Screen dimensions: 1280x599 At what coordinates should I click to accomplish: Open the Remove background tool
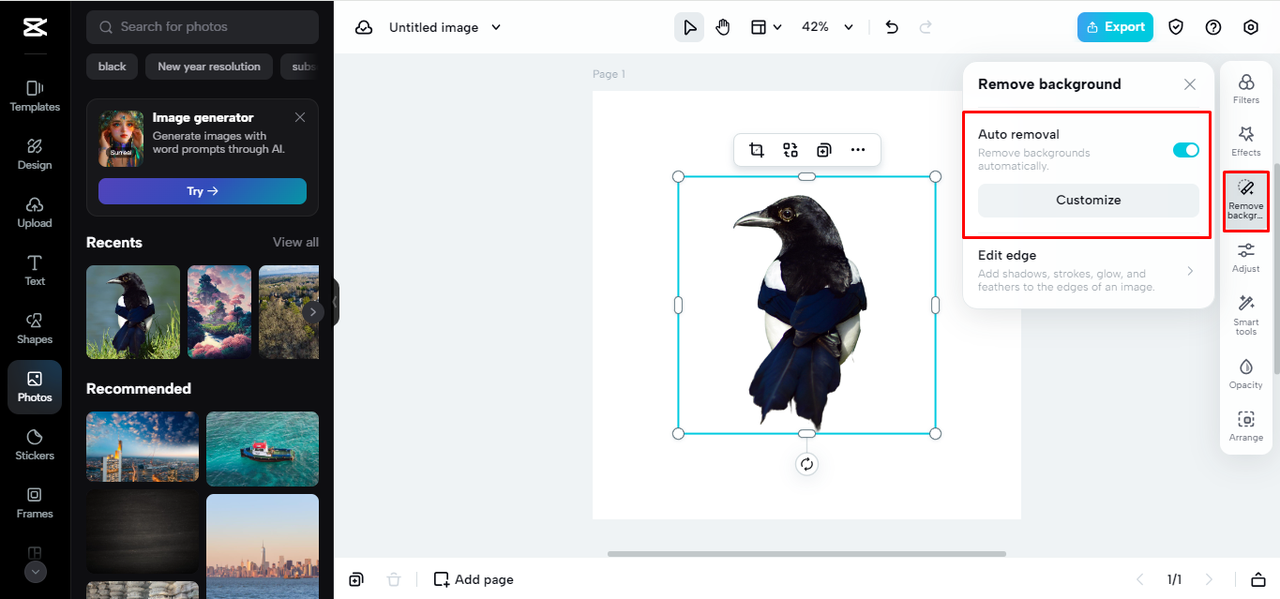(x=1246, y=201)
